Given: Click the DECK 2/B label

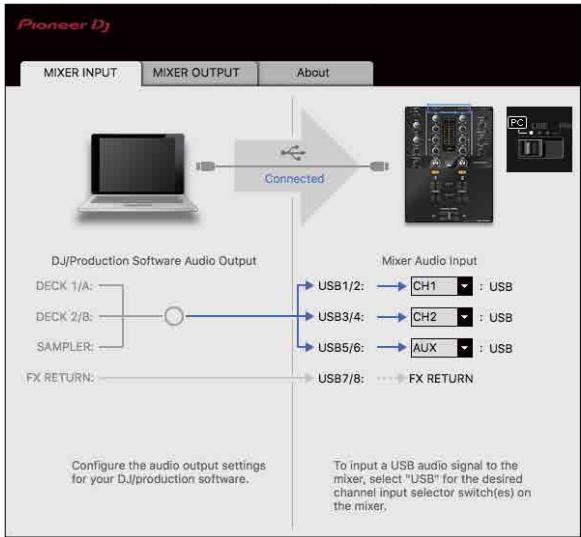Looking at the screenshot, I should click(x=64, y=316).
